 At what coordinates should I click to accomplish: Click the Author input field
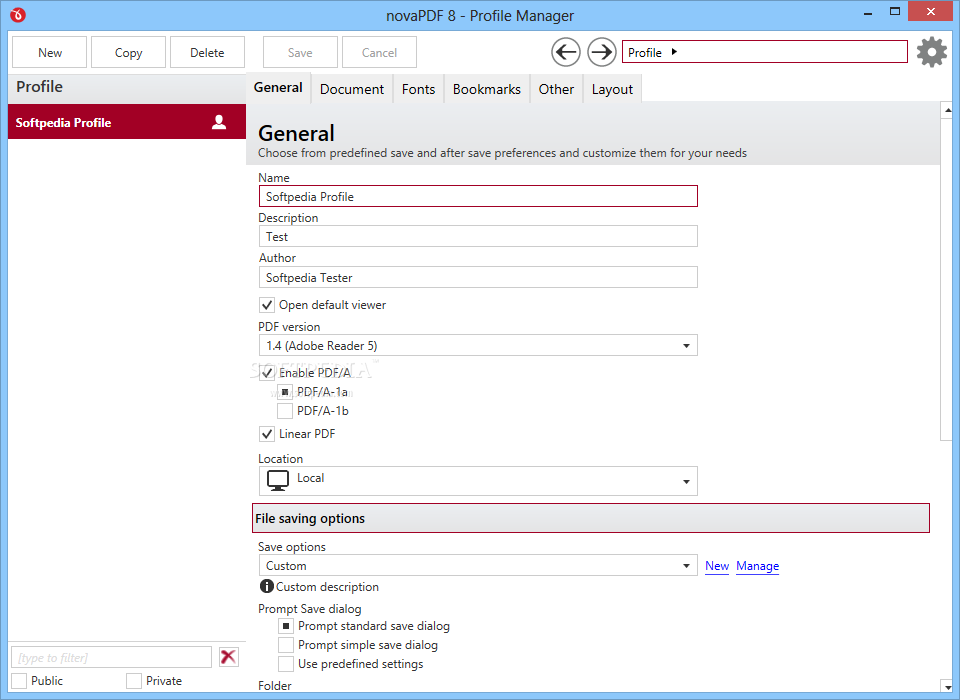click(478, 277)
